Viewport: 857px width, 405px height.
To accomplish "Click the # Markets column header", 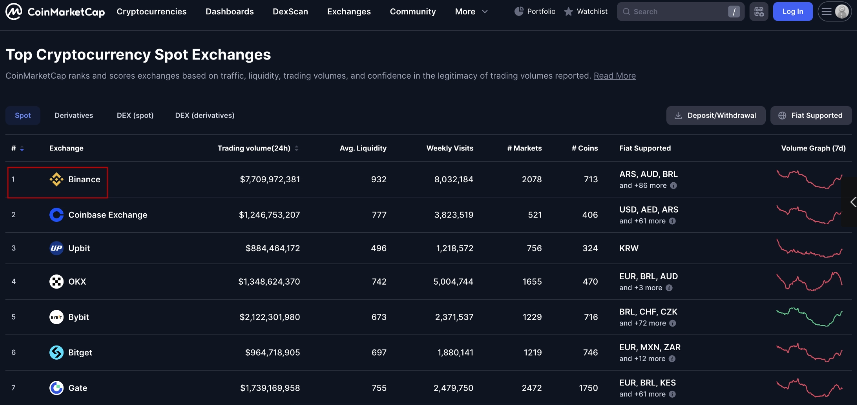I will point(525,148).
